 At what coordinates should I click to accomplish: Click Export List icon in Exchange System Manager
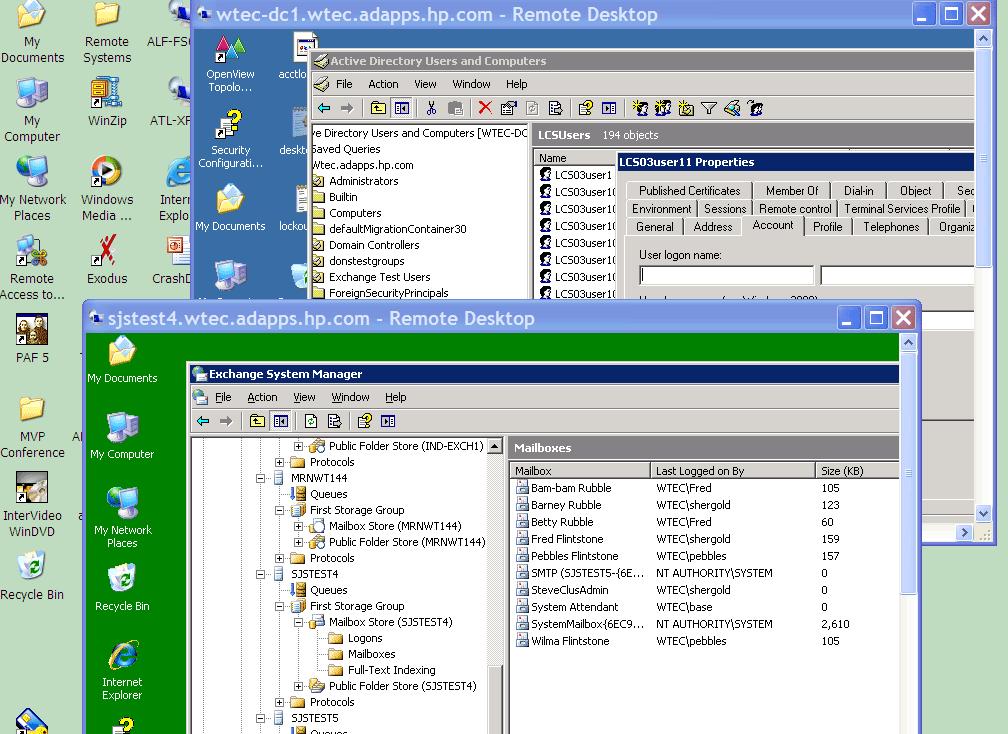334,421
